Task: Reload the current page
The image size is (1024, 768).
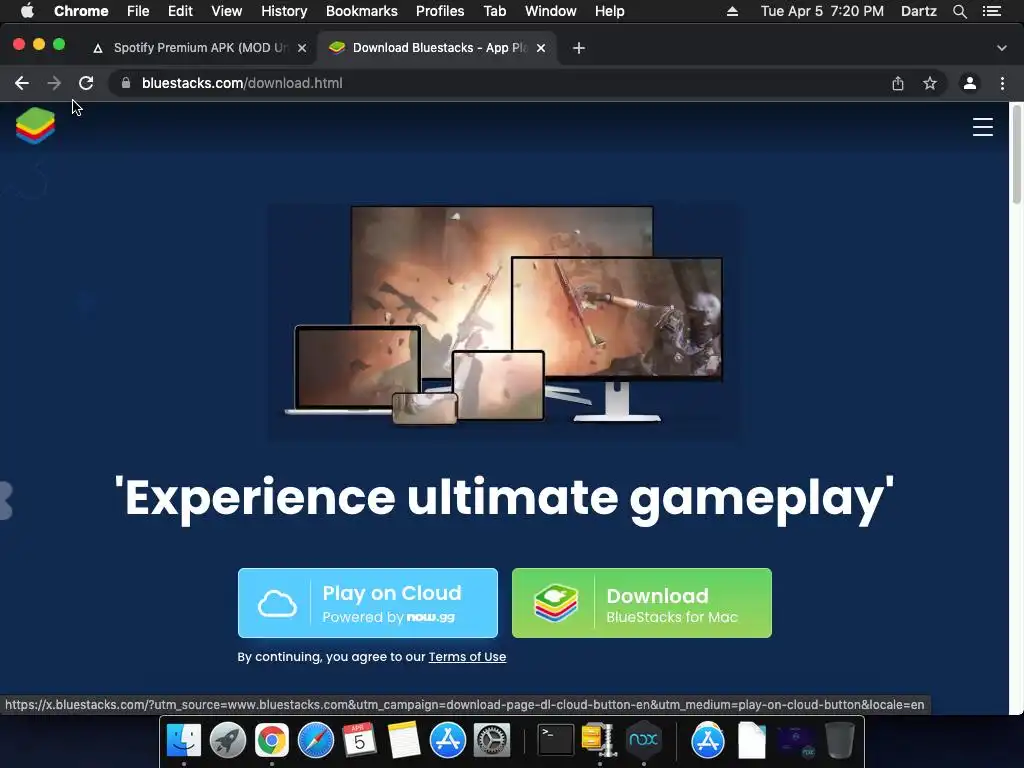Action: pyautogui.click(x=86, y=83)
